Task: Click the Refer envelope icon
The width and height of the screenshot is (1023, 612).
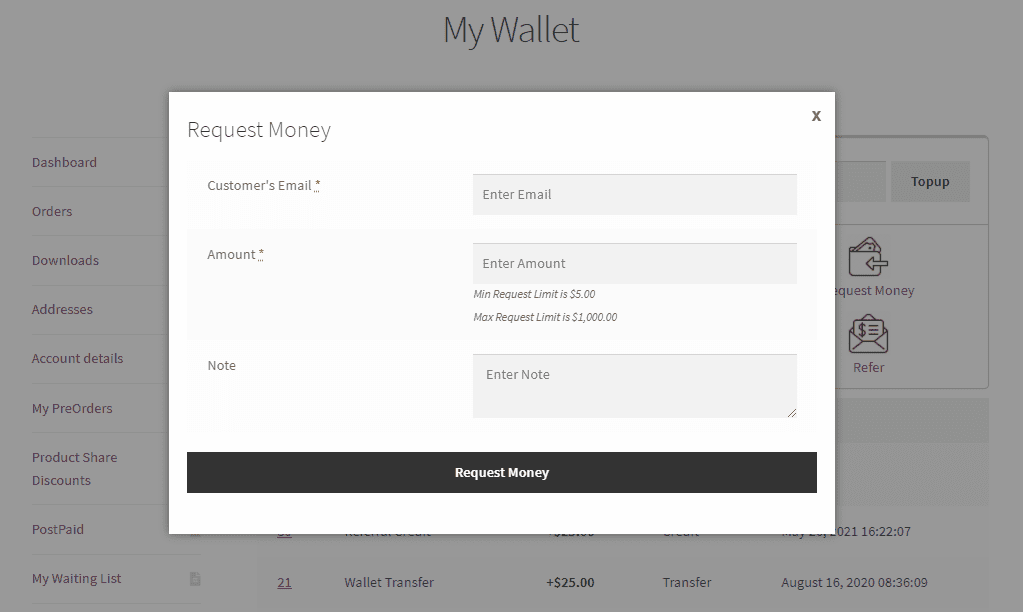Action: pos(868,333)
